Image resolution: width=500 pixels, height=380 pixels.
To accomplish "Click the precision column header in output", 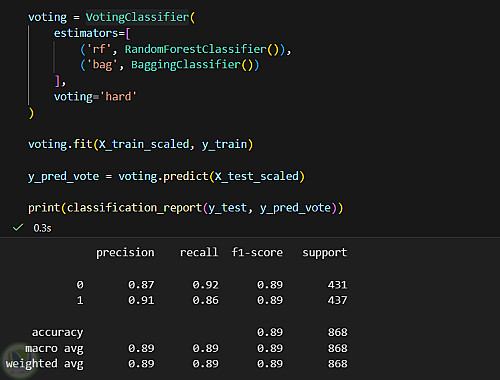I will tap(125, 253).
